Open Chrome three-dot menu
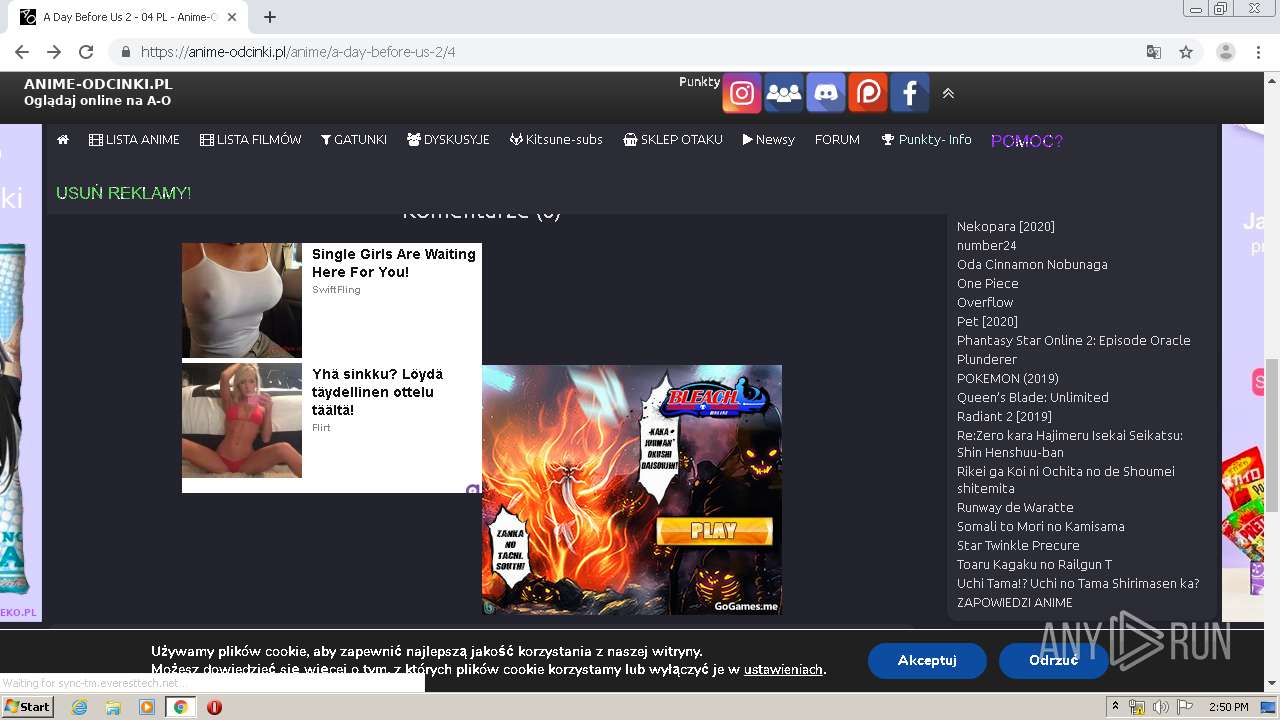1280x720 pixels. tap(1258, 52)
